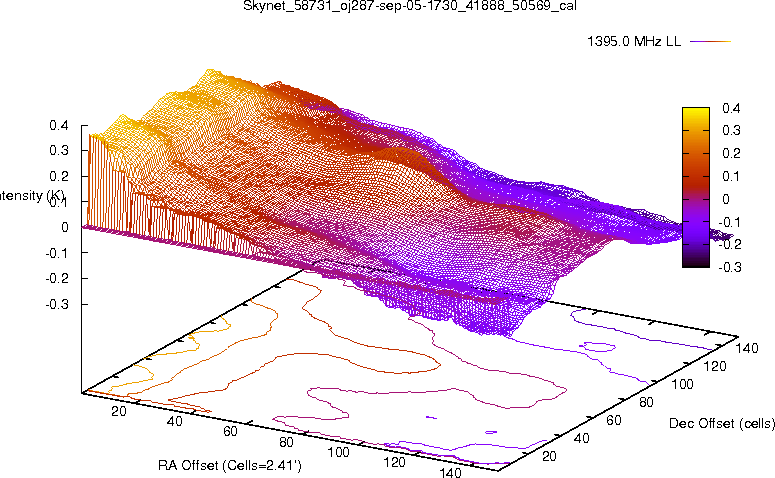
Task: Click the RA Offset (Cells=2.41') axis label
Action: [230, 465]
